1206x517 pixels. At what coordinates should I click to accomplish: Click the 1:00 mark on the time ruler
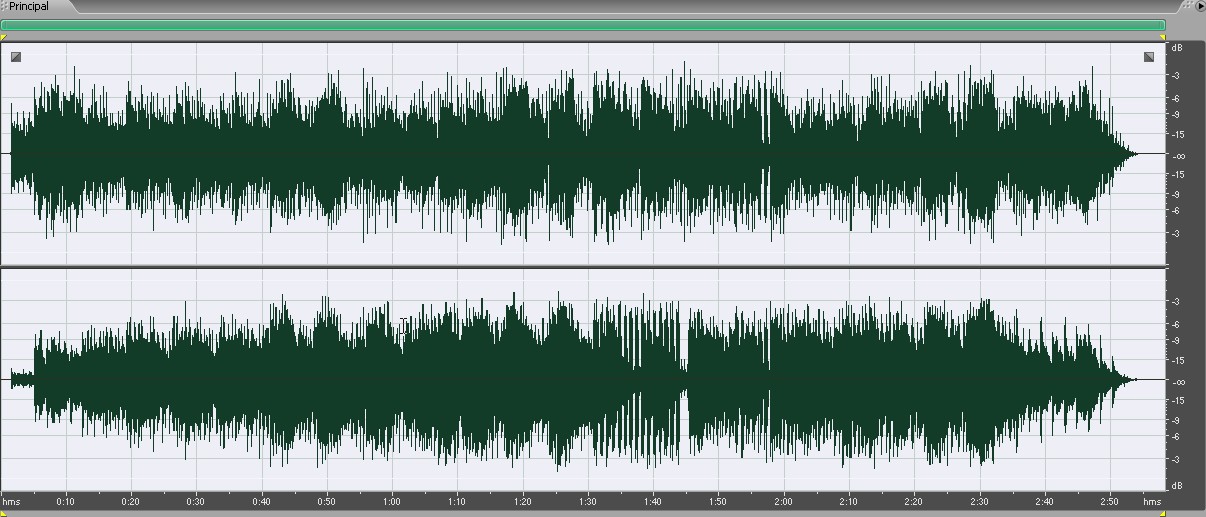point(392,501)
